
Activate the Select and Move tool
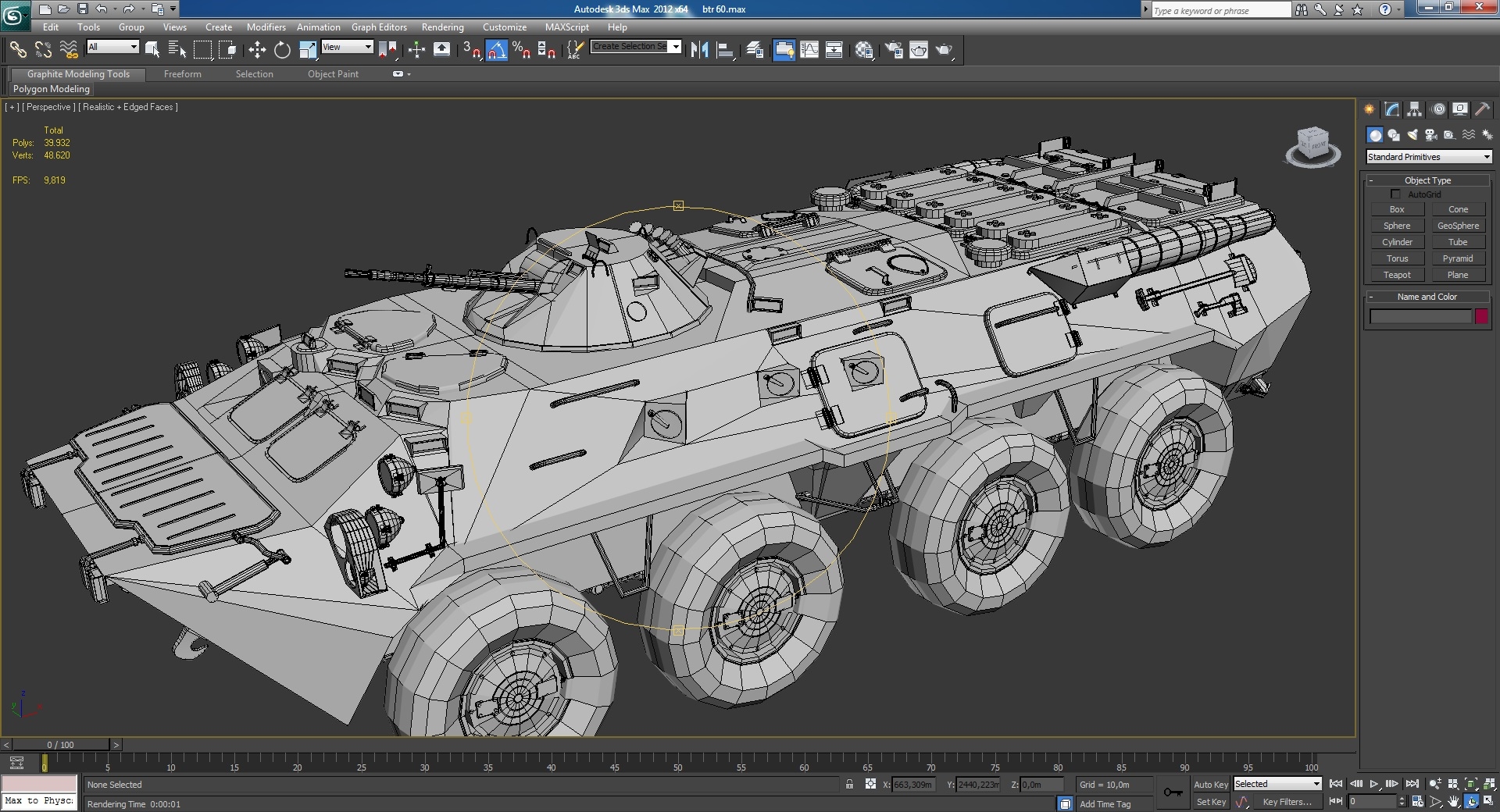[x=257, y=50]
